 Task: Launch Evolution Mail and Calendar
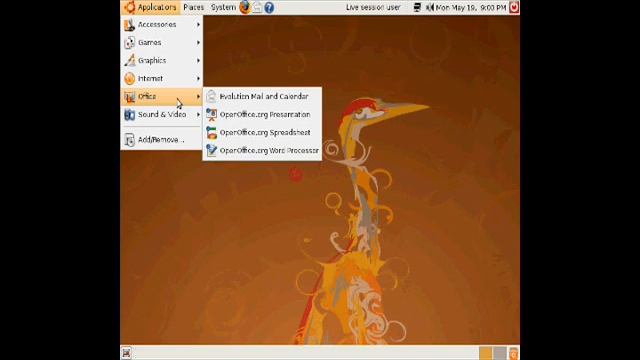262,96
